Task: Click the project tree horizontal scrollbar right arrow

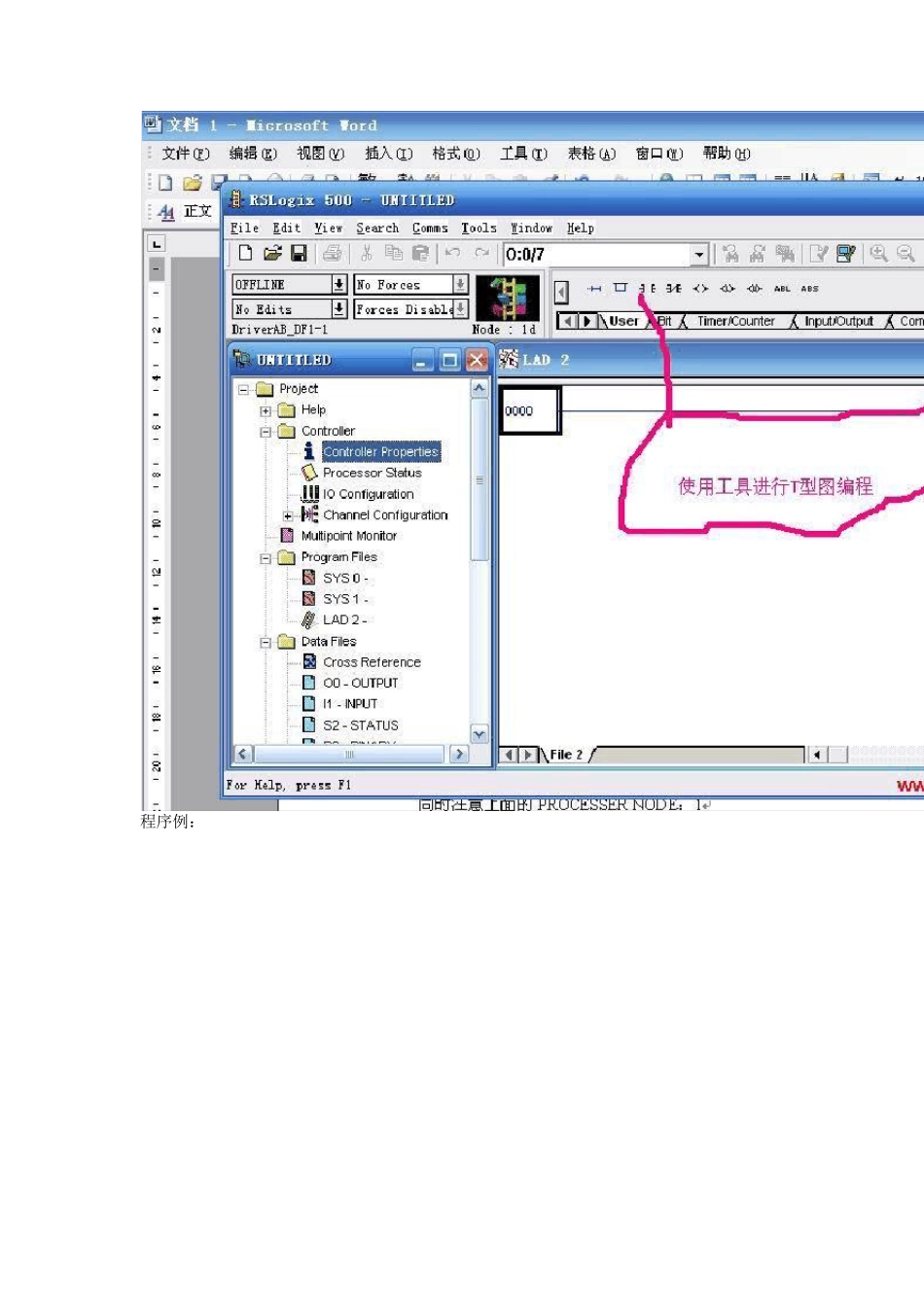Action: tap(459, 754)
